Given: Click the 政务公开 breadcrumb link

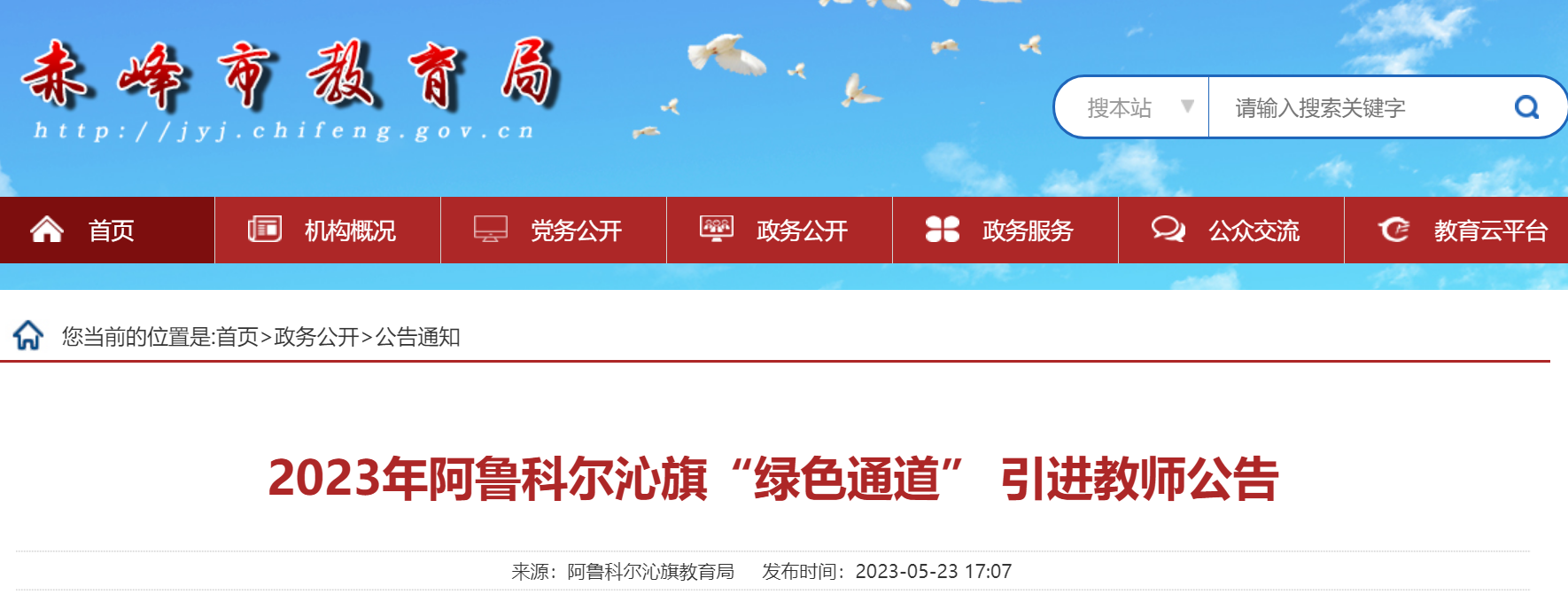Looking at the screenshot, I should [x=316, y=337].
